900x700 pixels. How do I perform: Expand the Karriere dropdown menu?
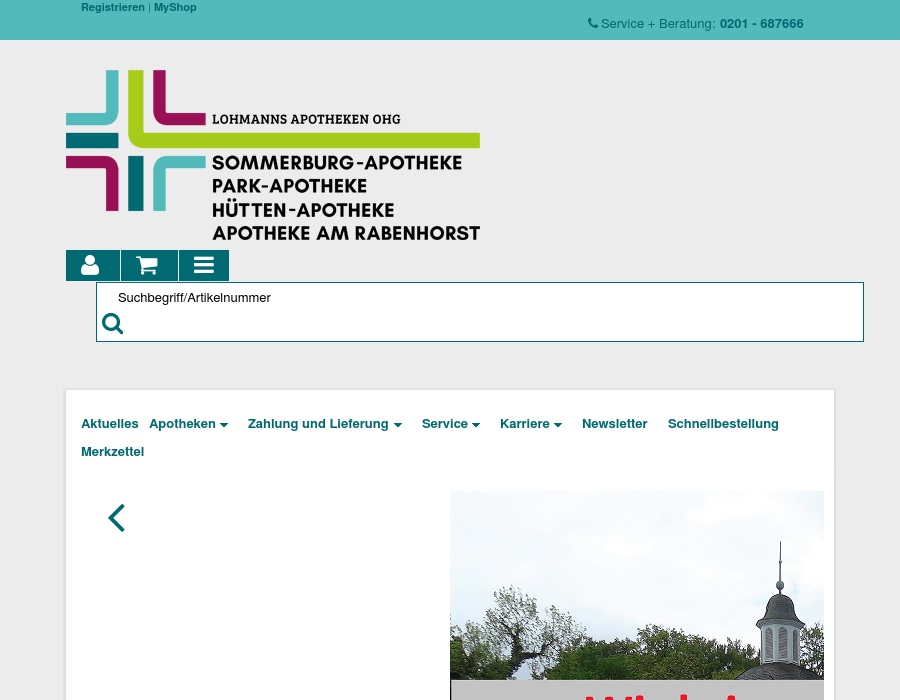pos(530,424)
